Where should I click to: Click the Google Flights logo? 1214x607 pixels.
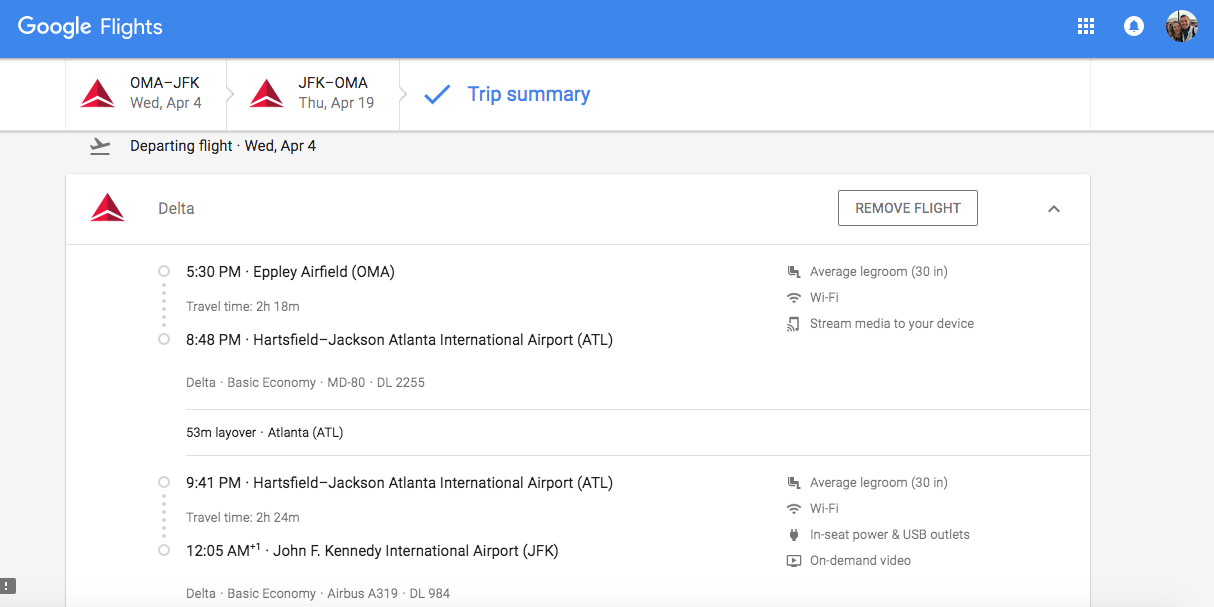click(90, 27)
